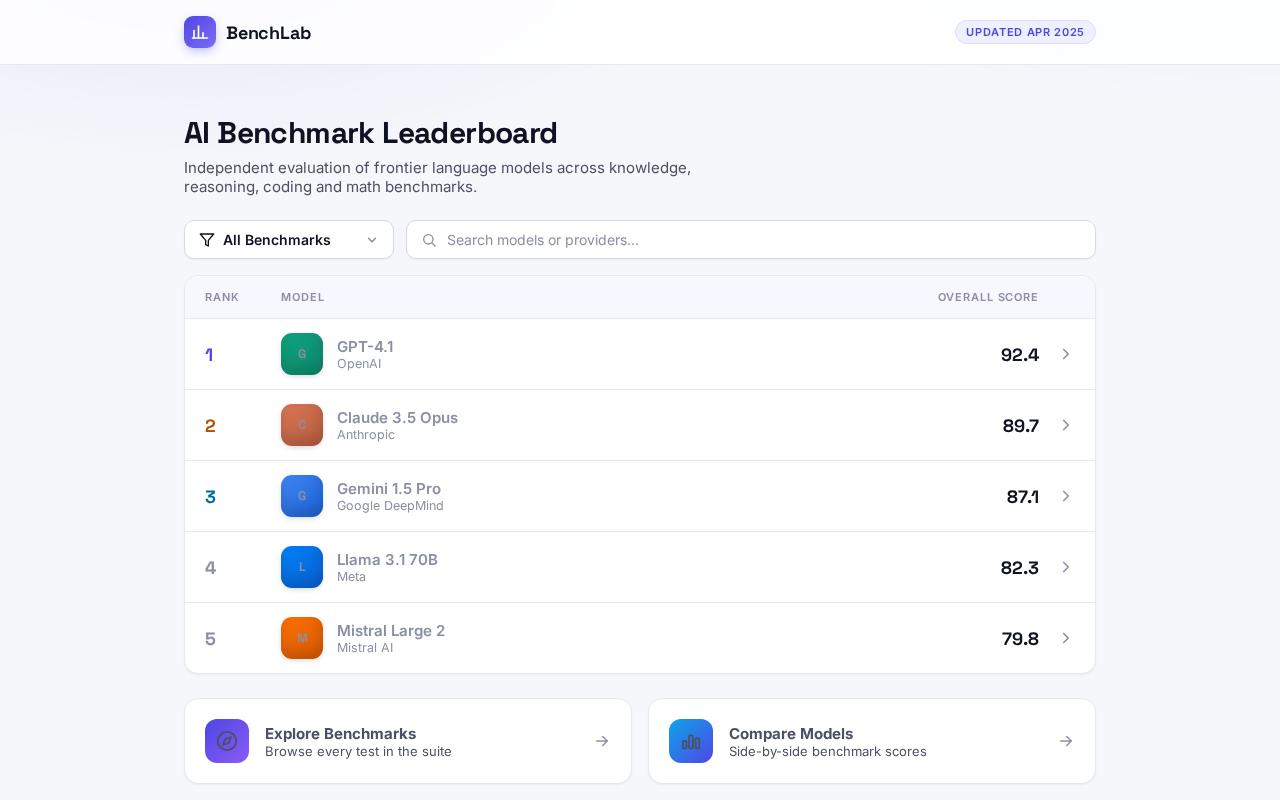Click the Model column header
The height and width of the screenshot is (800, 1280).
pos(303,297)
